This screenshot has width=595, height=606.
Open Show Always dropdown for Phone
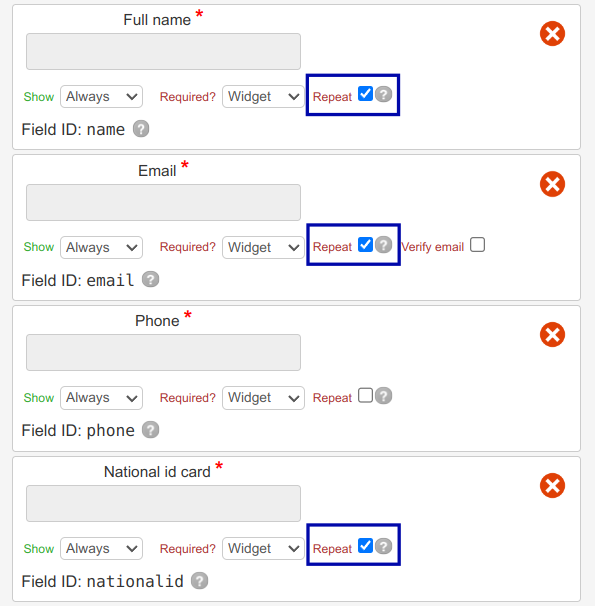click(x=101, y=398)
